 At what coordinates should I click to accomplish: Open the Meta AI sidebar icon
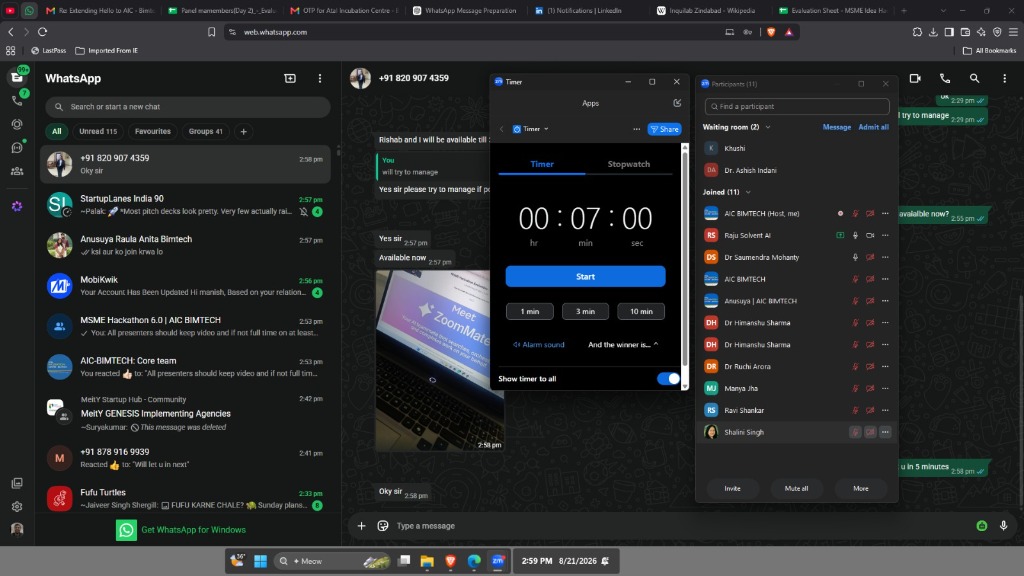click(17, 206)
